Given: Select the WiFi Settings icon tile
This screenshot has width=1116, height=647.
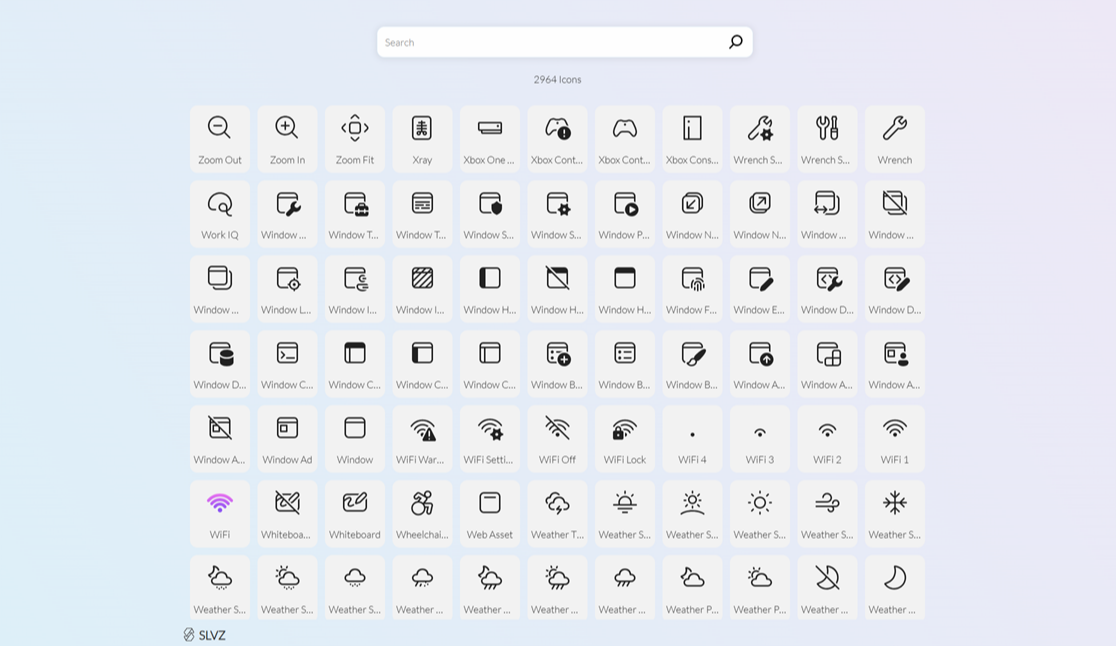Looking at the screenshot, I should click(490, 438).
